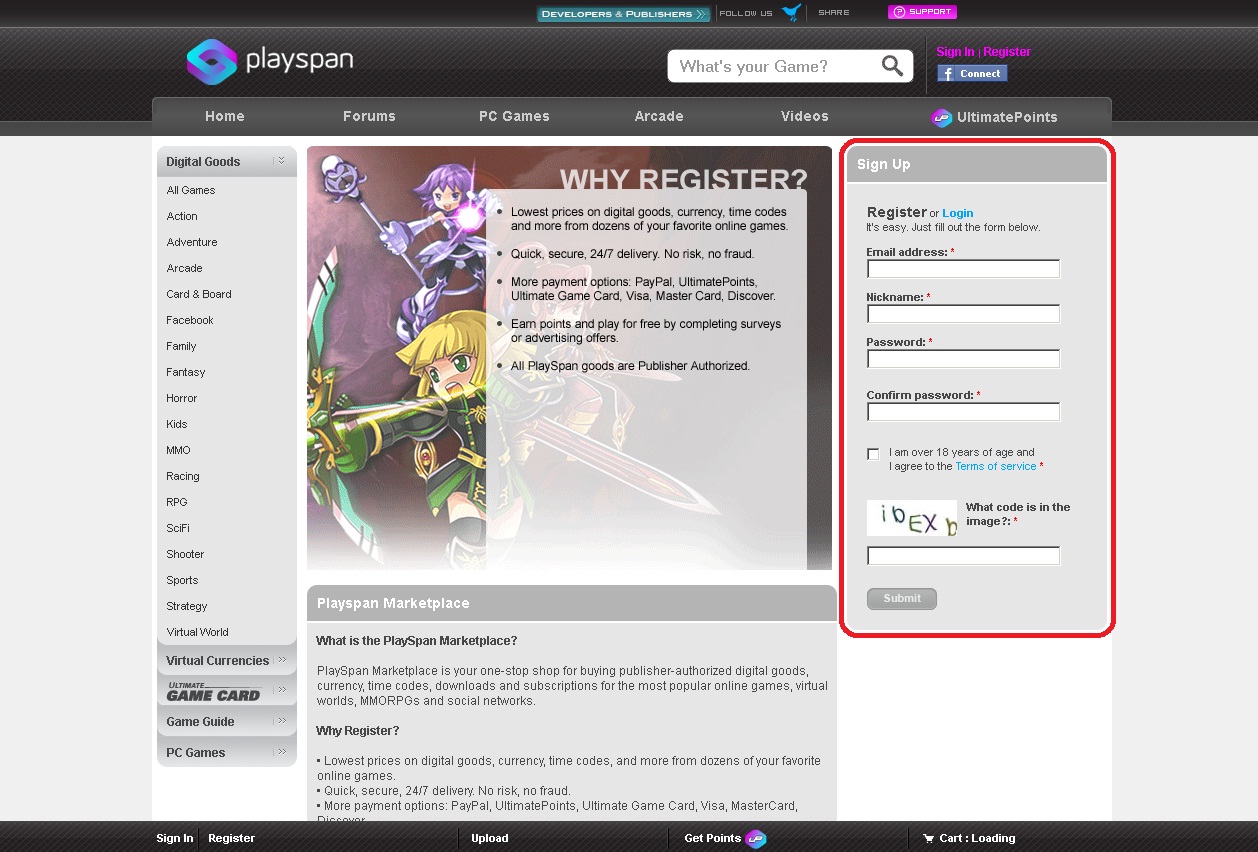This screenshot has height=852, width=1258.
Task: Select the Shooter category
Action: pyautogui.click(x=185, y=554)
